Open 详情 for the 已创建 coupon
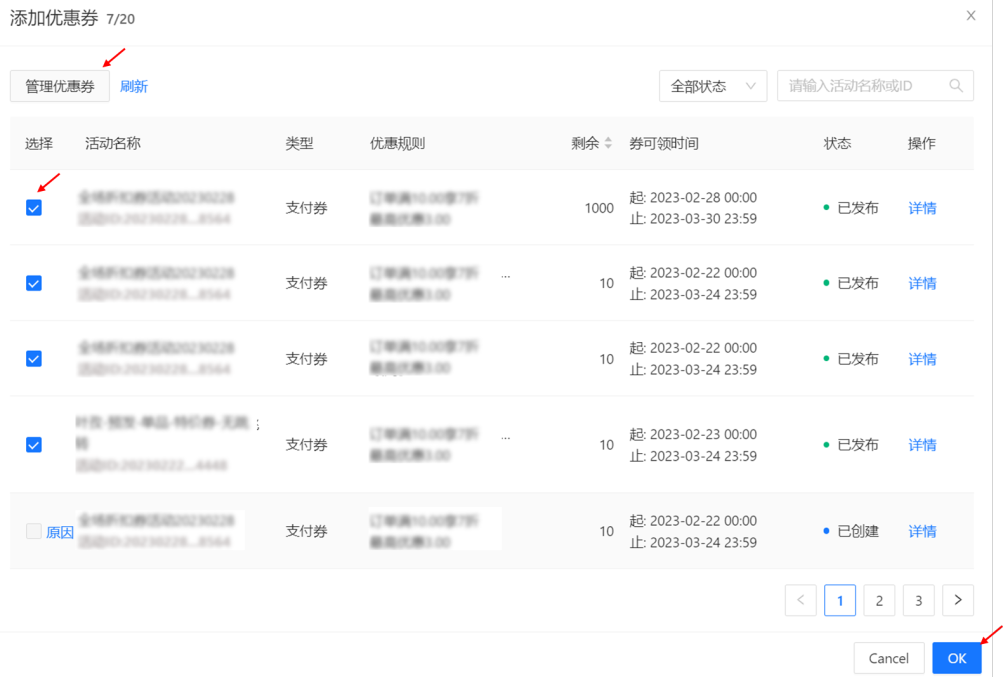 (922, 531)
